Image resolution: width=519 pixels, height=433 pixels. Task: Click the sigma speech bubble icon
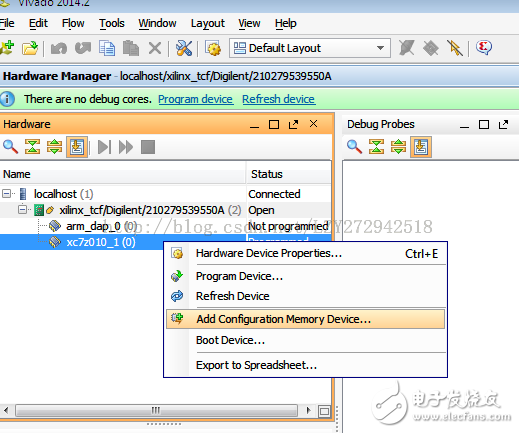point(484,48)
